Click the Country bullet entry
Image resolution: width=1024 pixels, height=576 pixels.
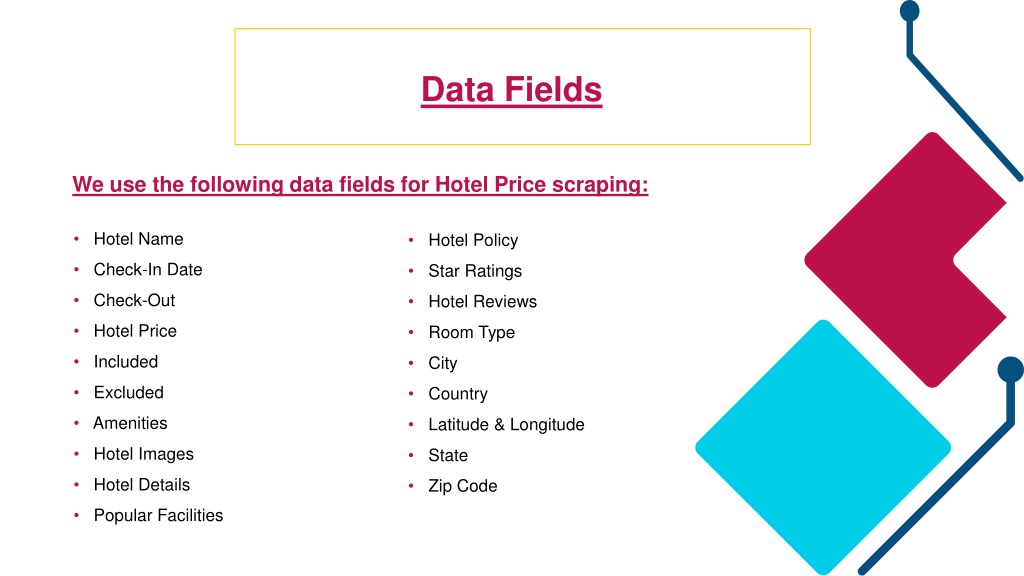coord(458,394)
